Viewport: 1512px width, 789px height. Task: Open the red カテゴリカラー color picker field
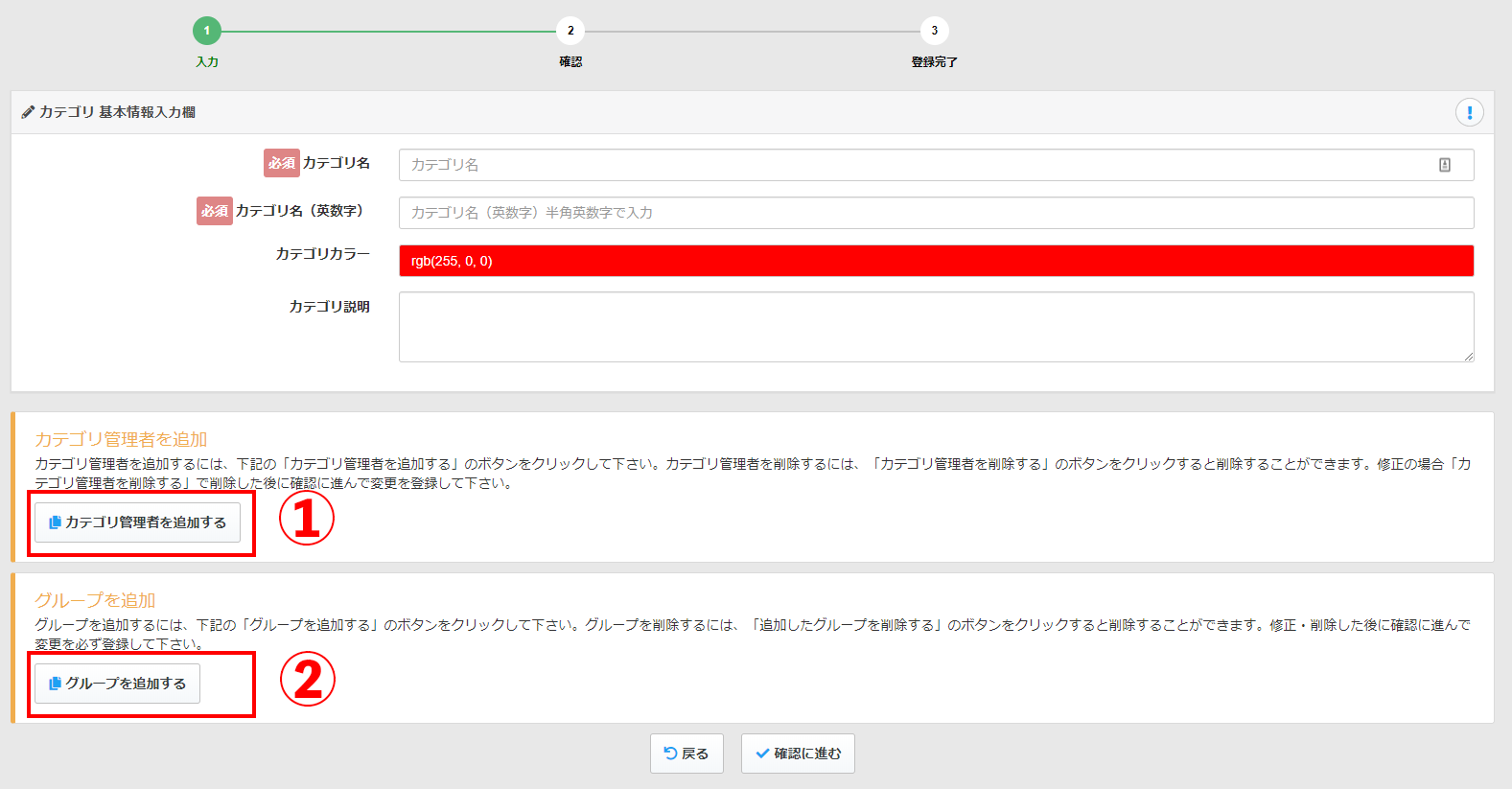pos(936,261)
